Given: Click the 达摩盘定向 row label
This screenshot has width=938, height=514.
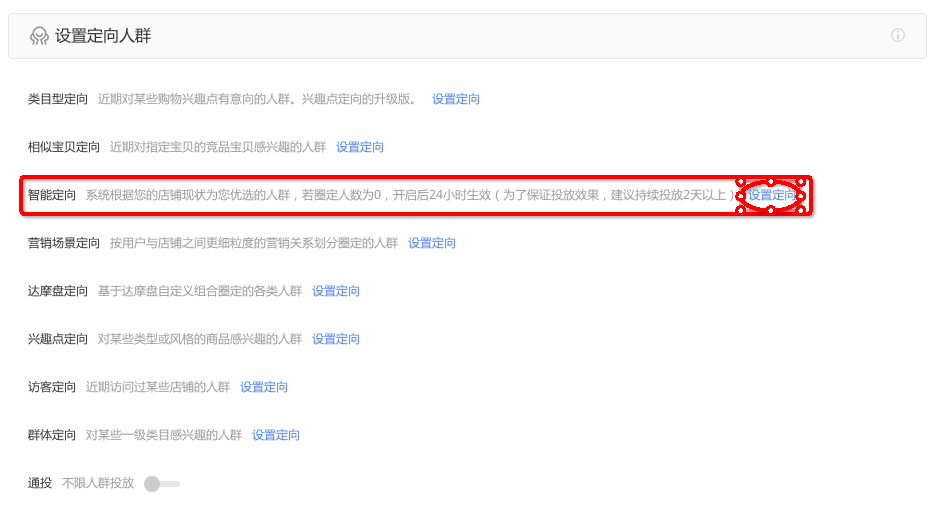Looking at the screenshot, I should point(58,291).
